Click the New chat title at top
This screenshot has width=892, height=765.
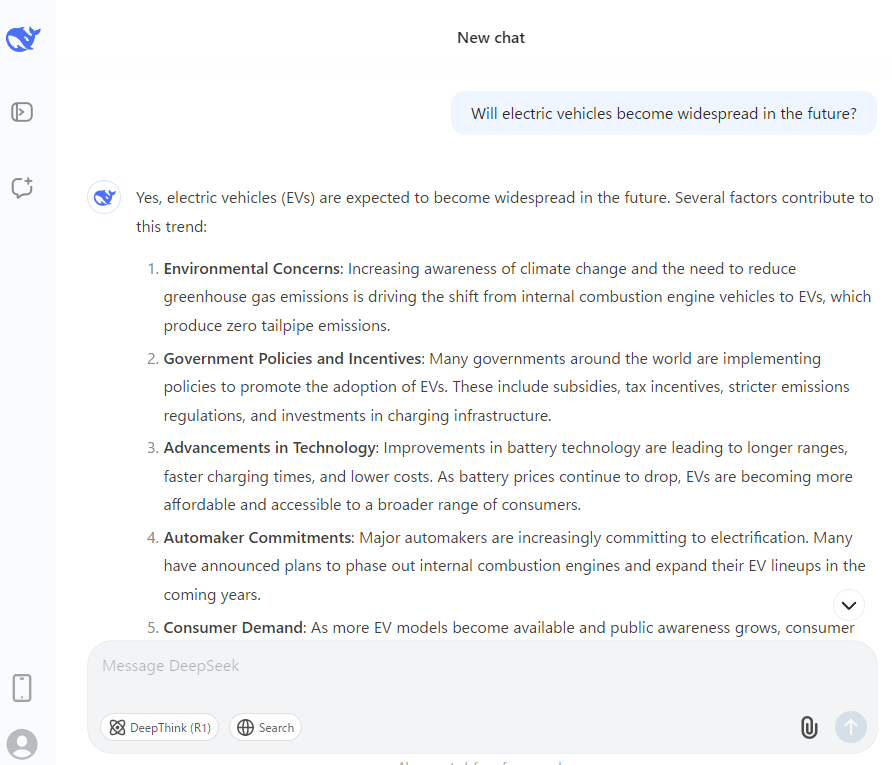click(491, 38)
